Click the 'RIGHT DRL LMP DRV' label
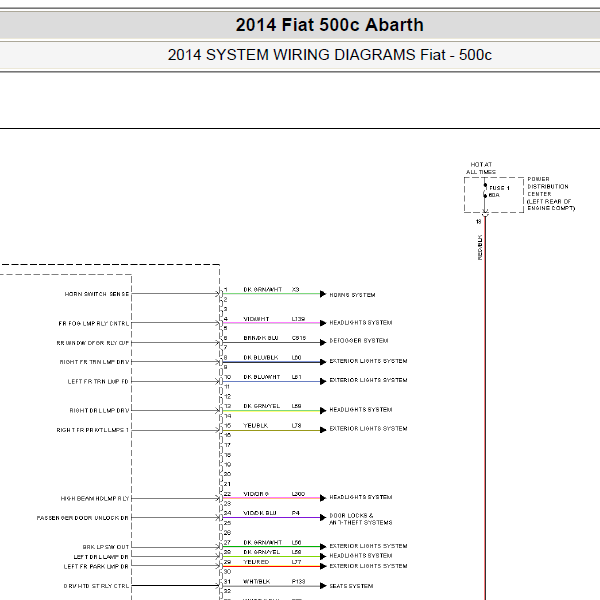Viewport: 600px width, 600px height. (x=99, y=411)
